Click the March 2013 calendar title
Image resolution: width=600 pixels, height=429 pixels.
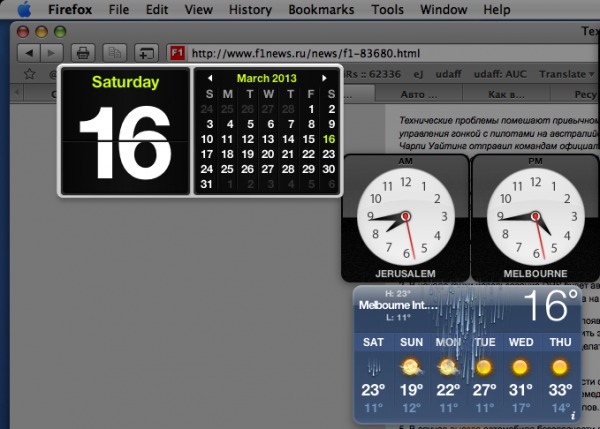pos(266,78)
